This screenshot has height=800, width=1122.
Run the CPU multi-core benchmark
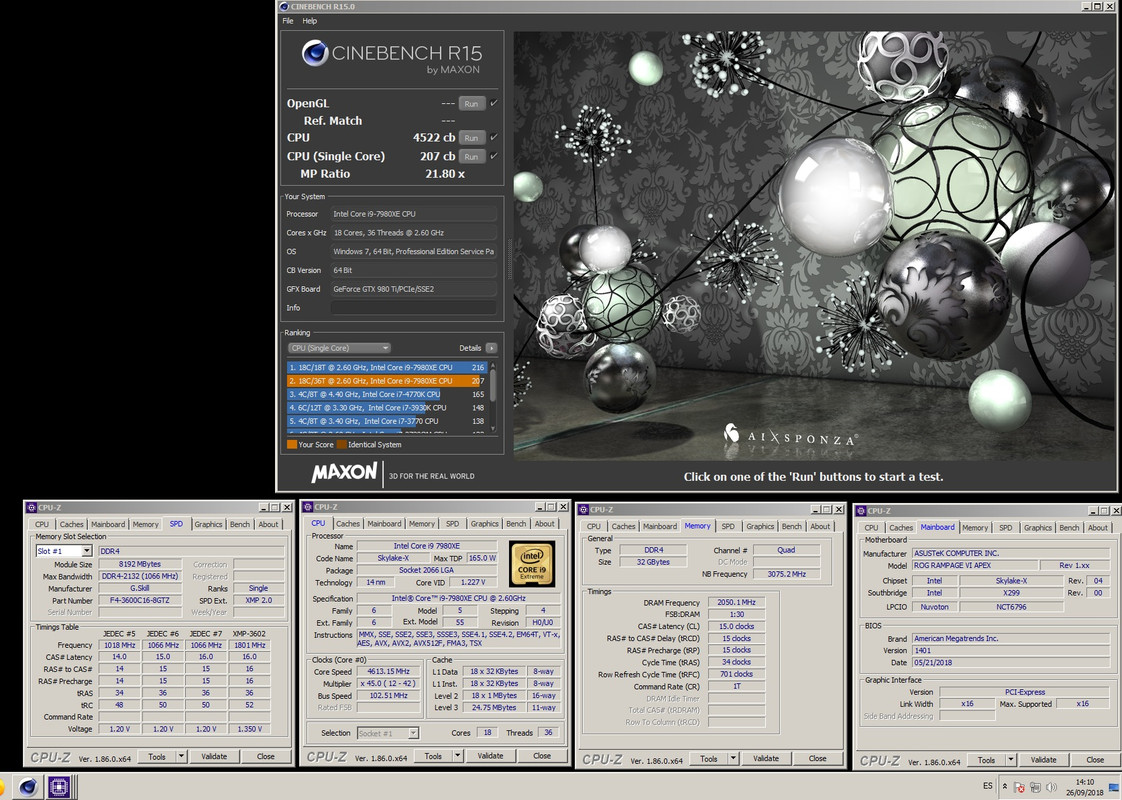pos(472,137)
